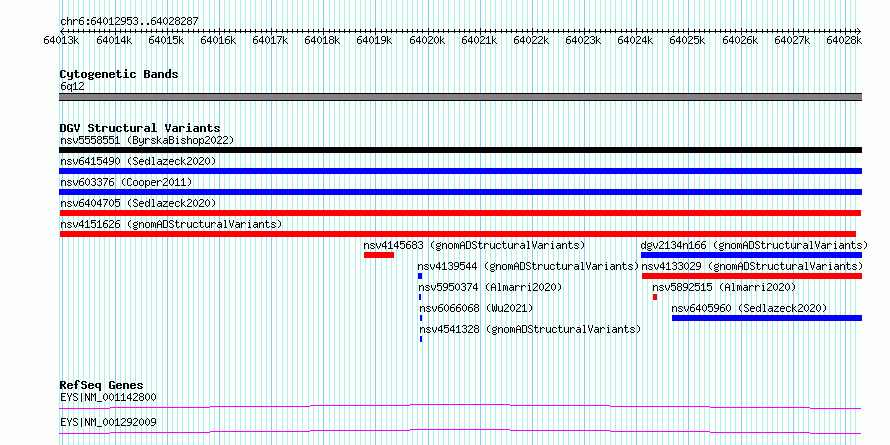The width and height of the screenshot is (890, 445).
Task: Click variant label nsv4151626 (gnomADStructuralVariants)
Action: tap(171, 224)
